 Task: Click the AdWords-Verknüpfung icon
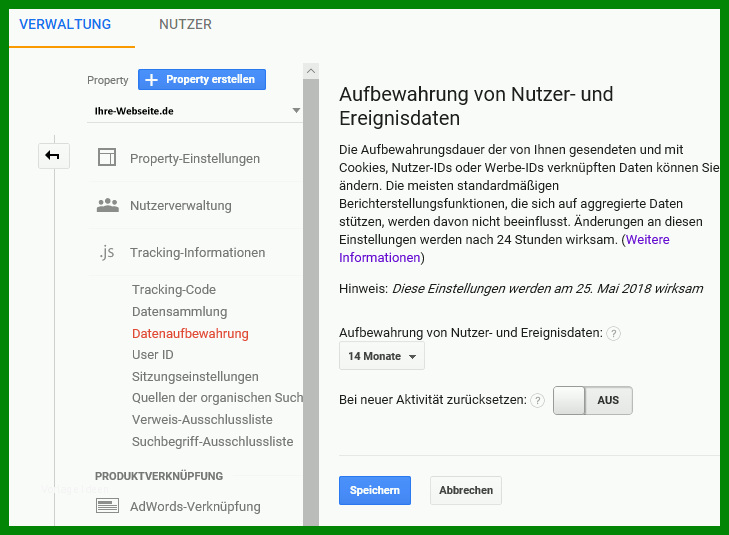coord(107,506)
